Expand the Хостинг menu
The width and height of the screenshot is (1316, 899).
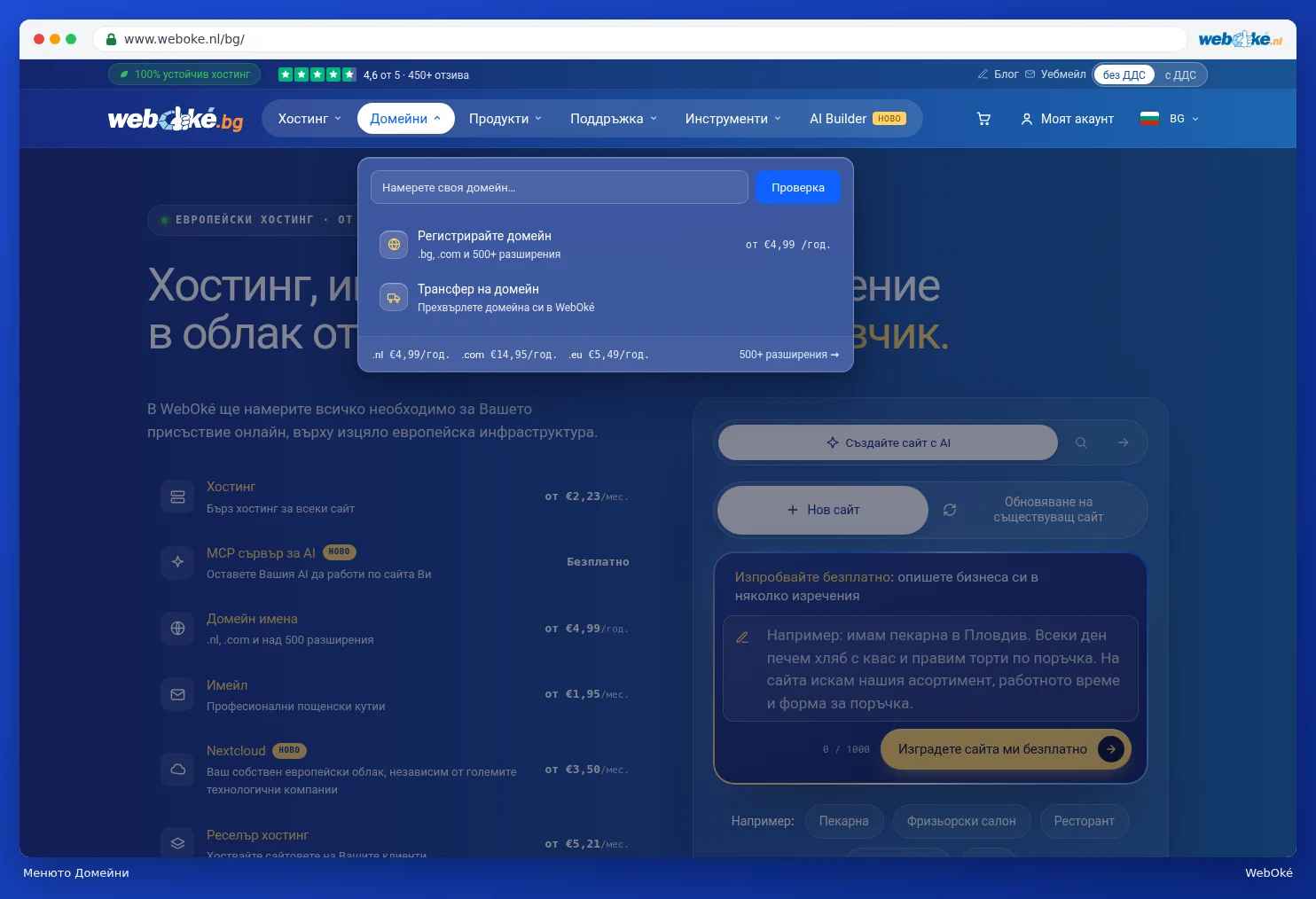coord(309,119)
